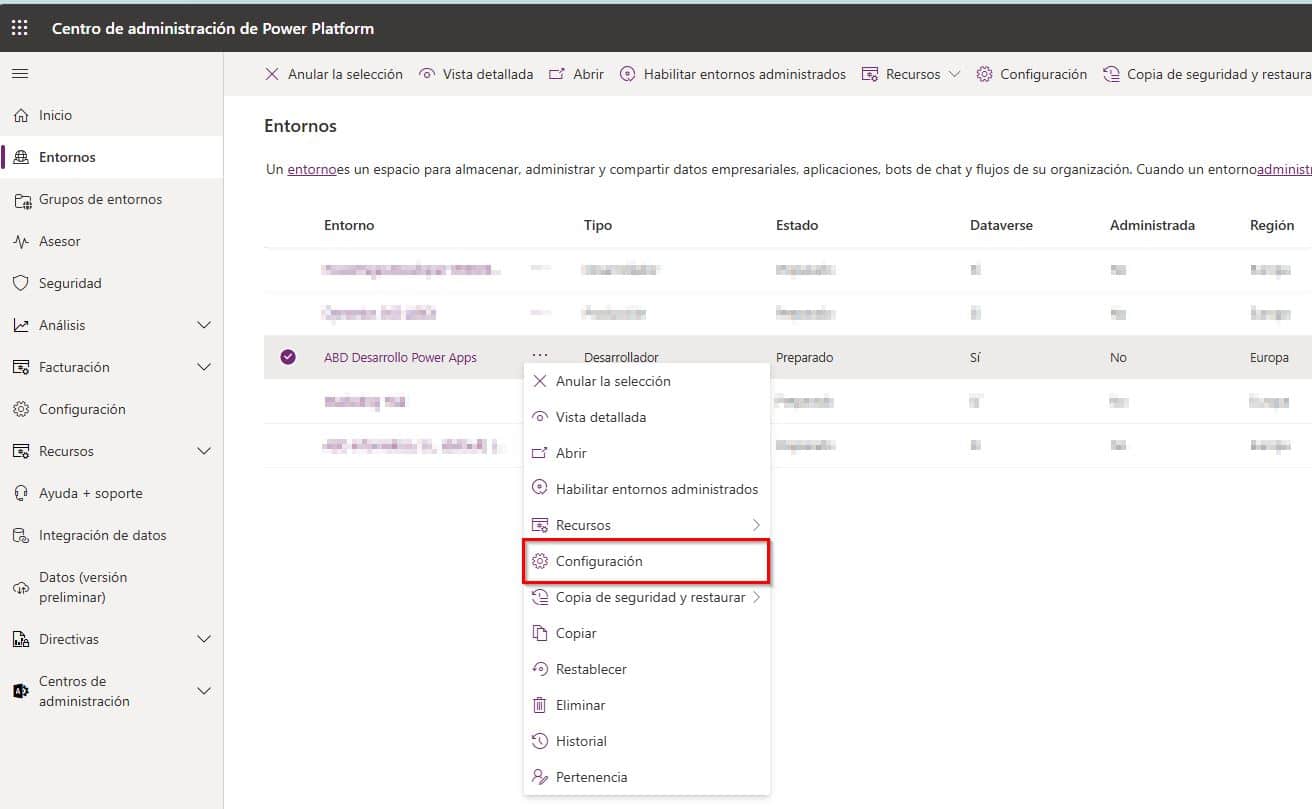Follow the 'entorno' hyperlink in description
The height and width of the screenshot is (809, 1312).
point(312,170)
